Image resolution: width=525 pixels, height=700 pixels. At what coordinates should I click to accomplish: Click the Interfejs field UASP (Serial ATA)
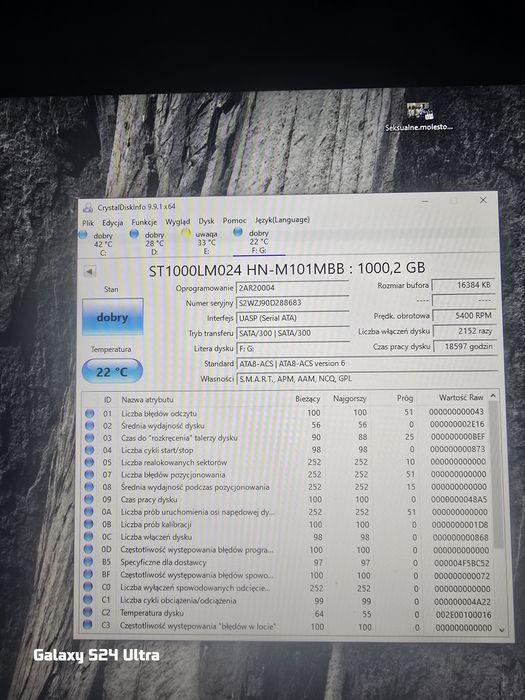(292, 318)
